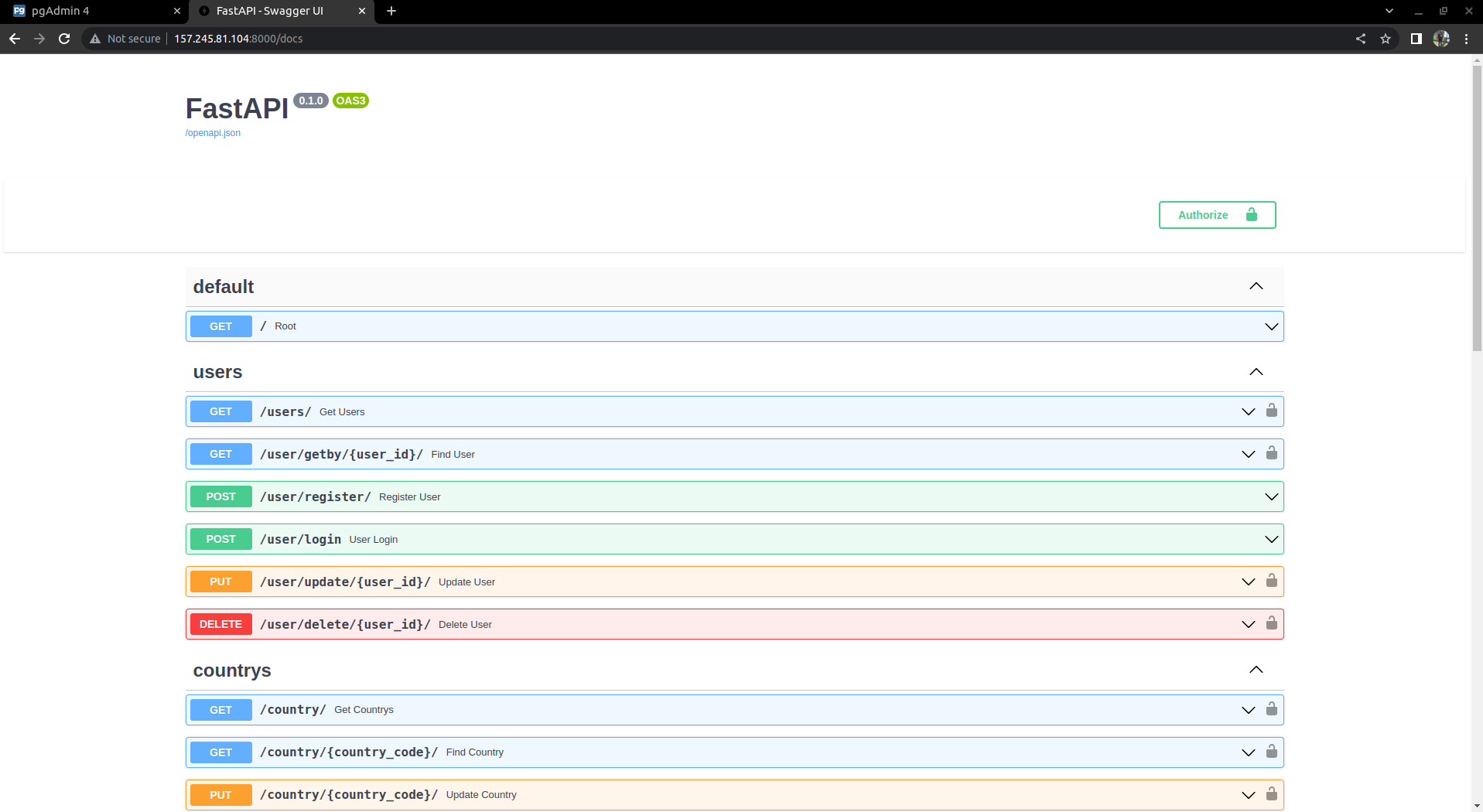Expand the Get Countrys endpoint chevron
Viewport: 1483px width, 812px height.
1249,710
